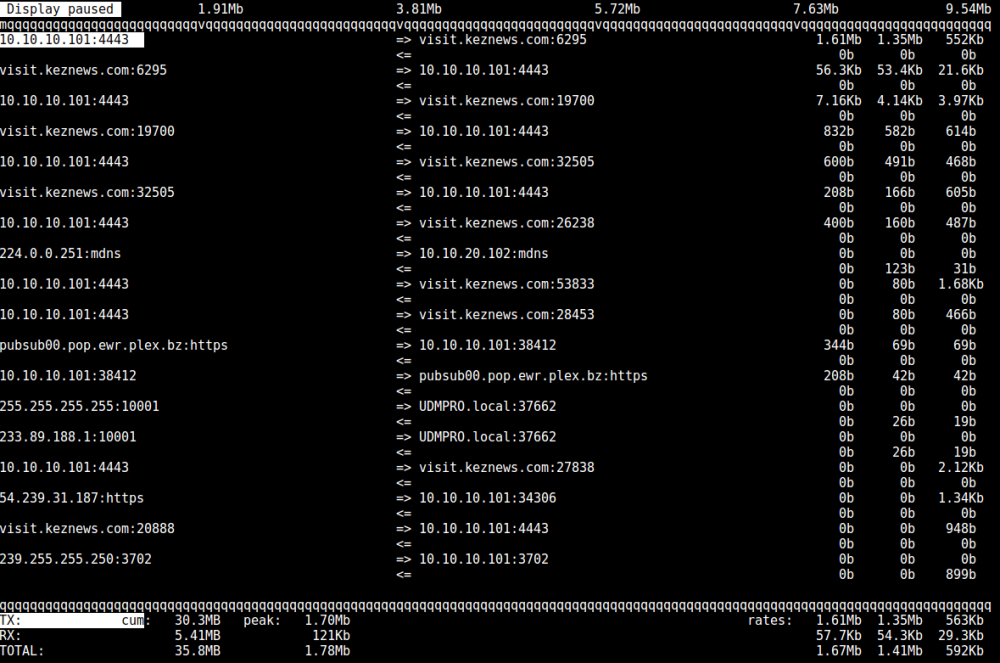Click the 948b rate value
1000x663 pixels.
point(960,529)
